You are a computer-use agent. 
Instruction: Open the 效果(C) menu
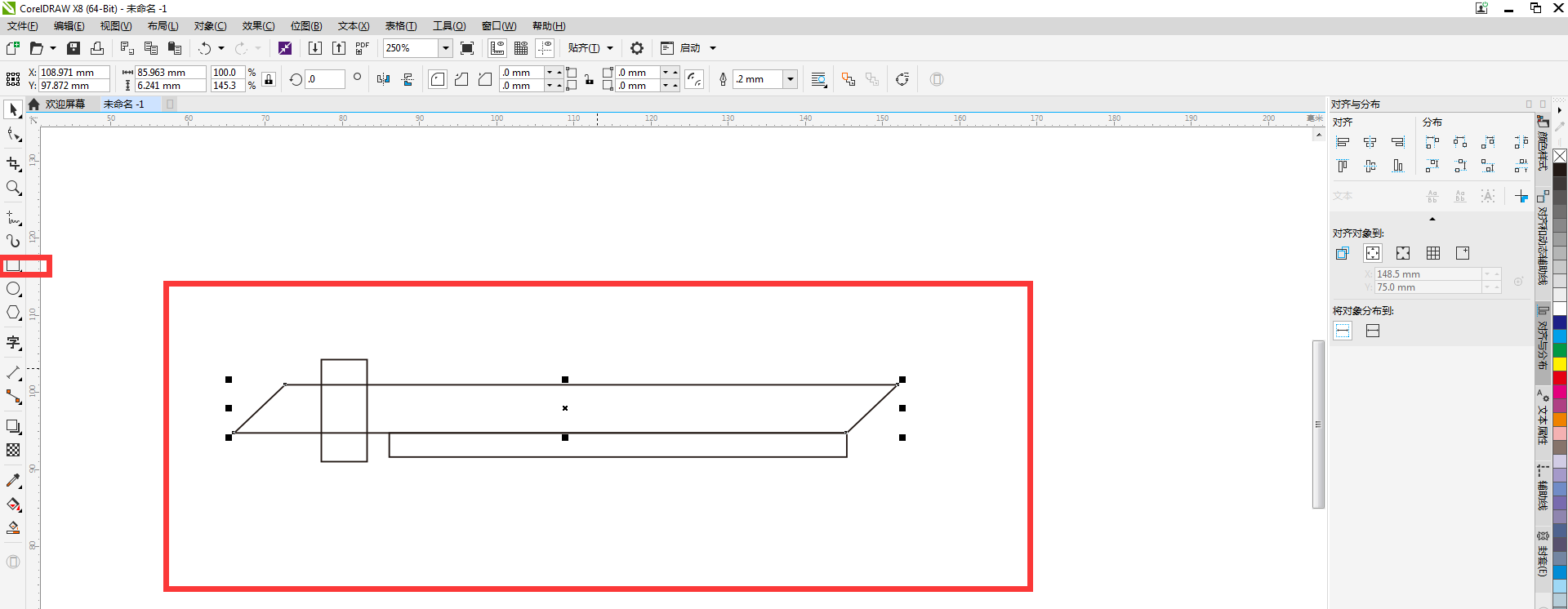[x=258, y=26]
